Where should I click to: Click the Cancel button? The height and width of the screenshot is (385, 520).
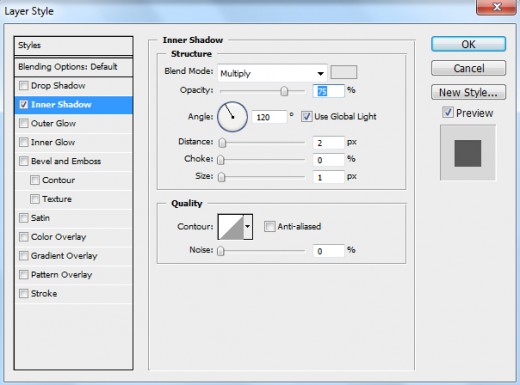468,68
